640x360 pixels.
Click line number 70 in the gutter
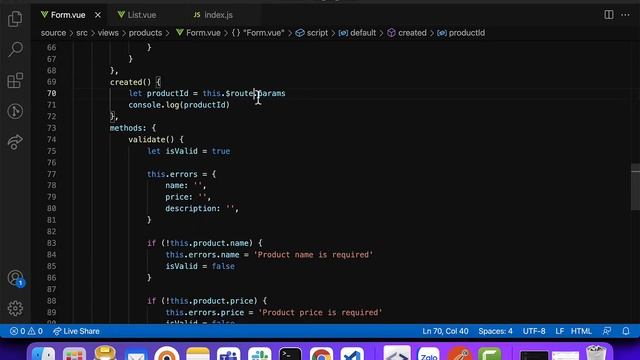pos(51,93)
